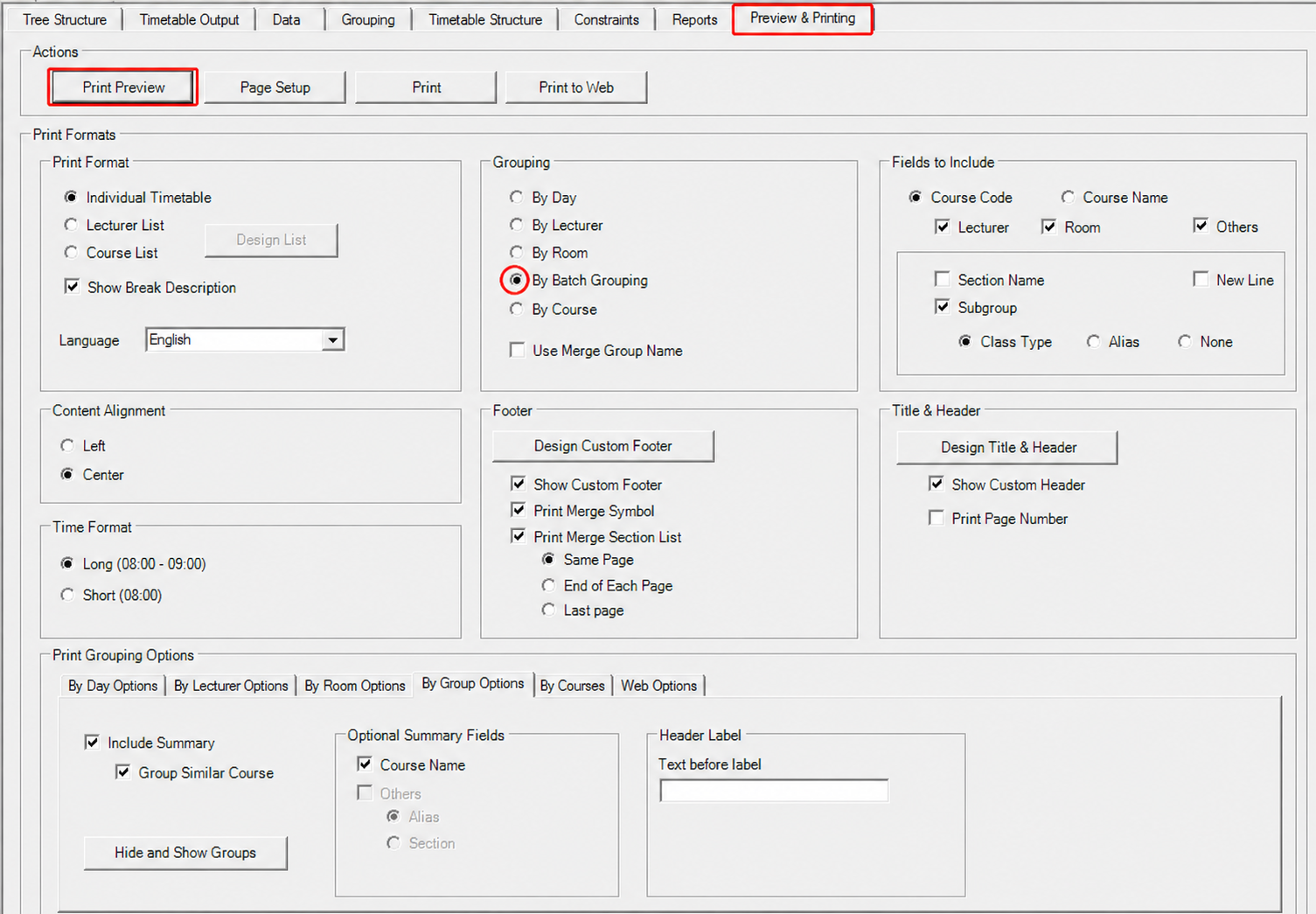1316x914 pixels.
Task: Switch to By Day Options tab
Action: pyautogui.click(x=113, y=686)
